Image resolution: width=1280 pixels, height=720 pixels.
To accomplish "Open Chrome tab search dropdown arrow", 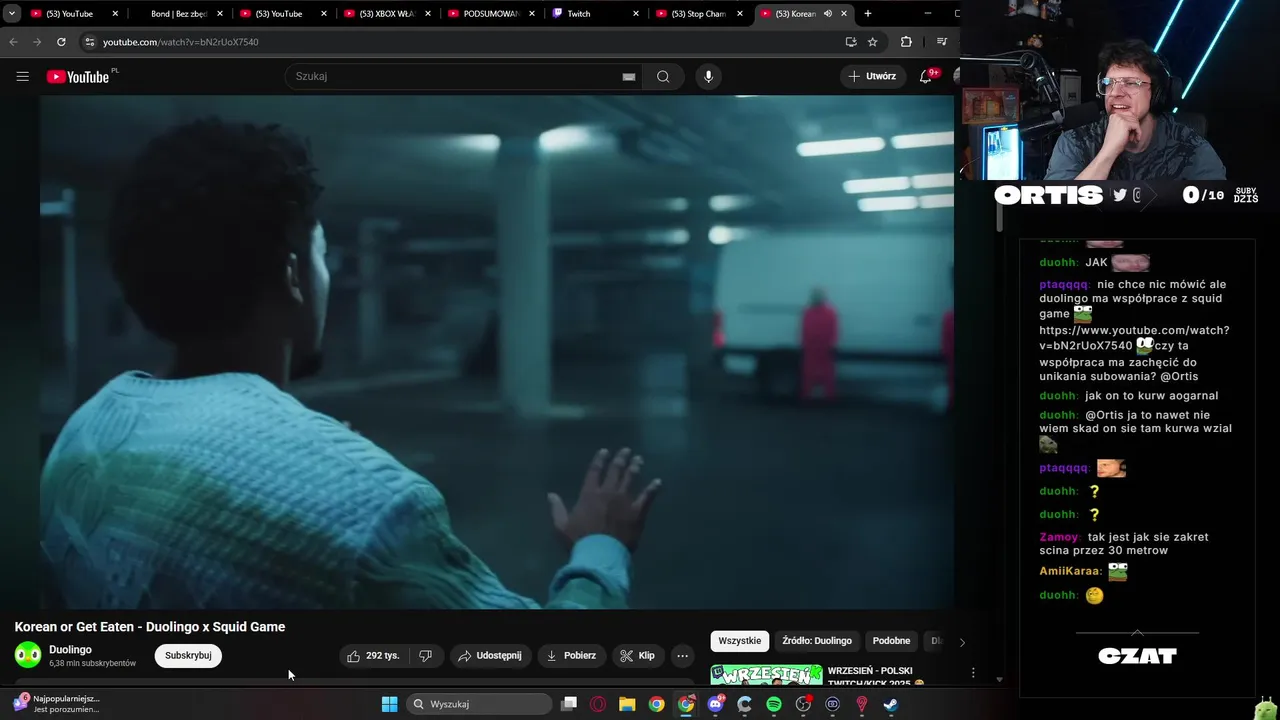I will pyautogui.click(x=12, y=14).
